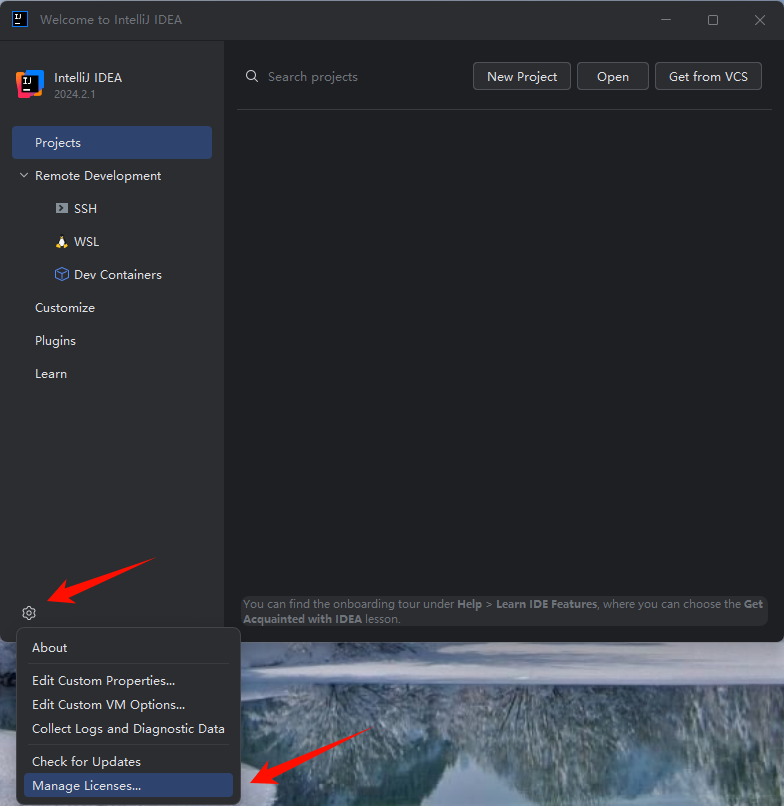Select the Projects tab
784x806 pixels.
(112, 142)
